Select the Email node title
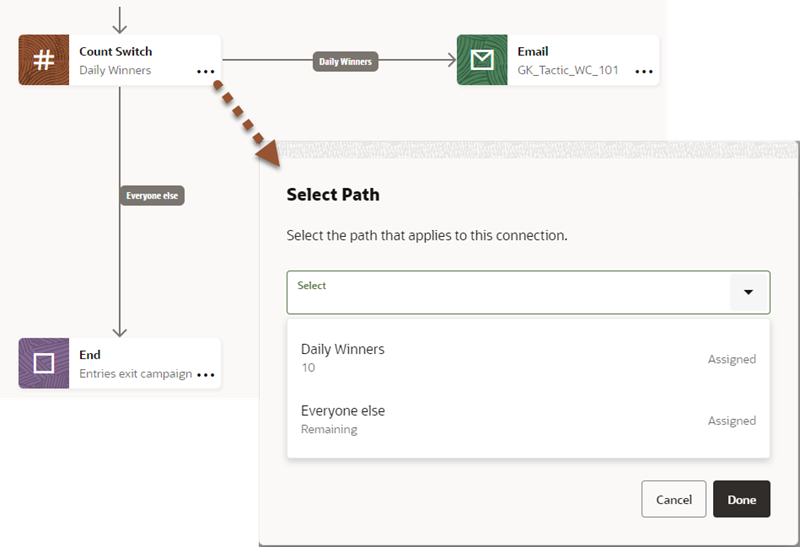 pos(533,51)
